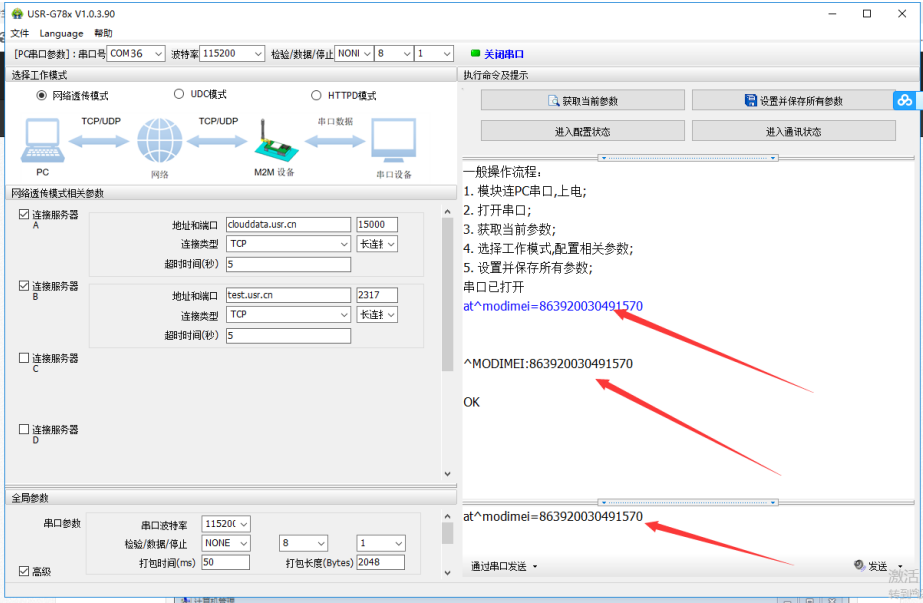
Task: Click the blue cloud icon at right edge
Action: click(x=905, y=100)
